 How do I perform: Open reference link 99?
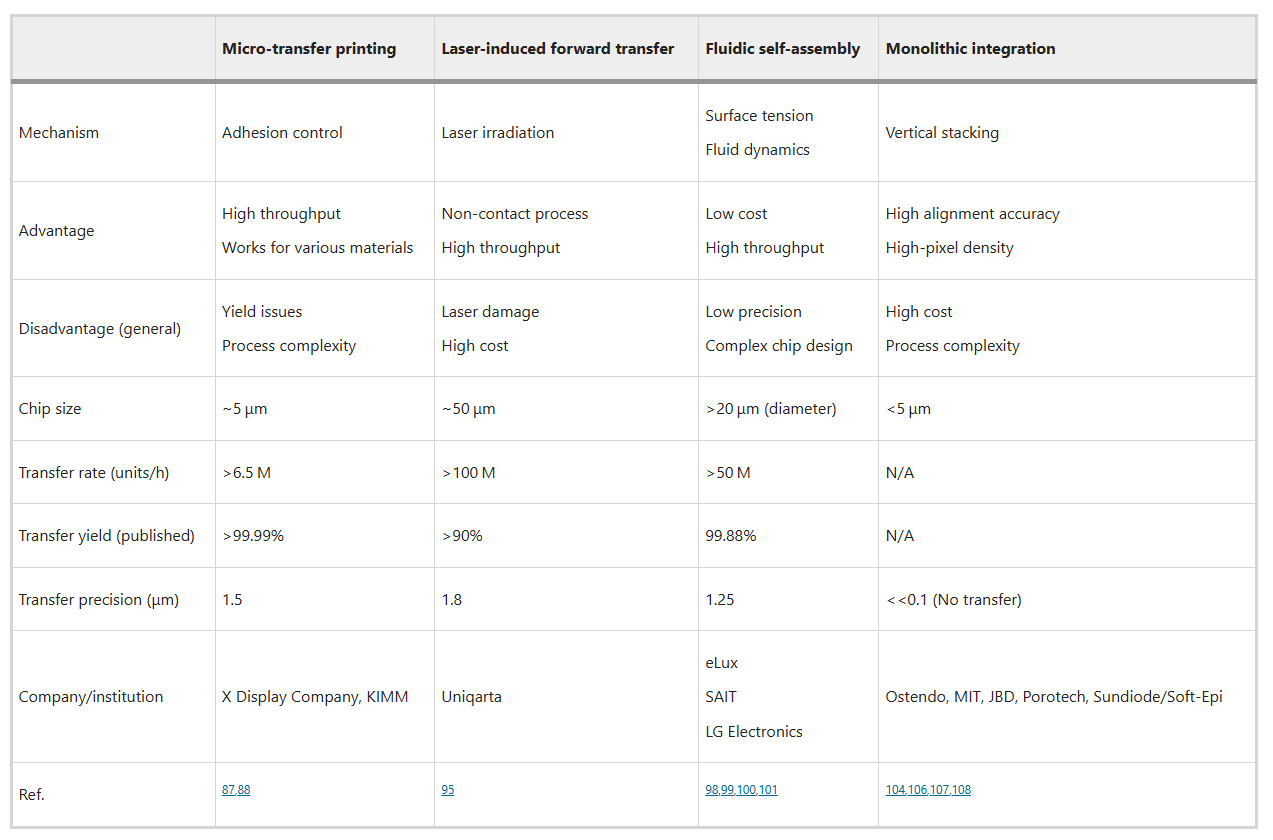pyautogui.click(x=728, y=790)
